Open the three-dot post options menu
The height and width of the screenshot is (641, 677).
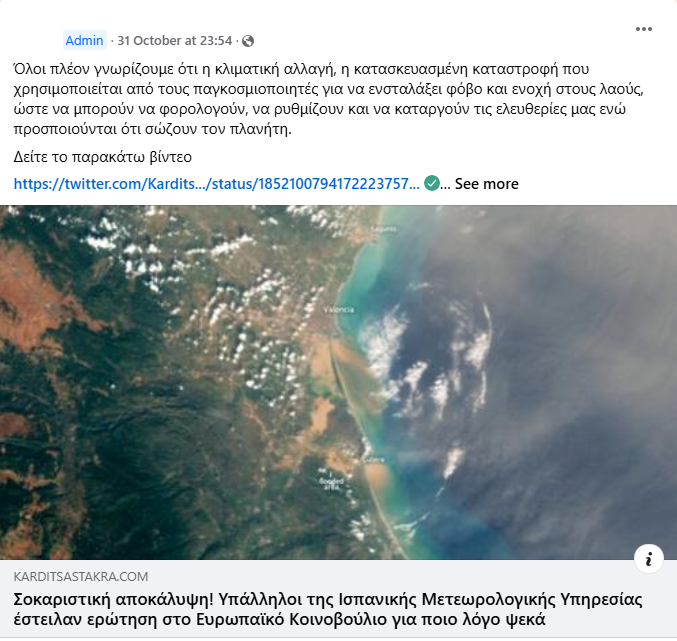(643, 29)
